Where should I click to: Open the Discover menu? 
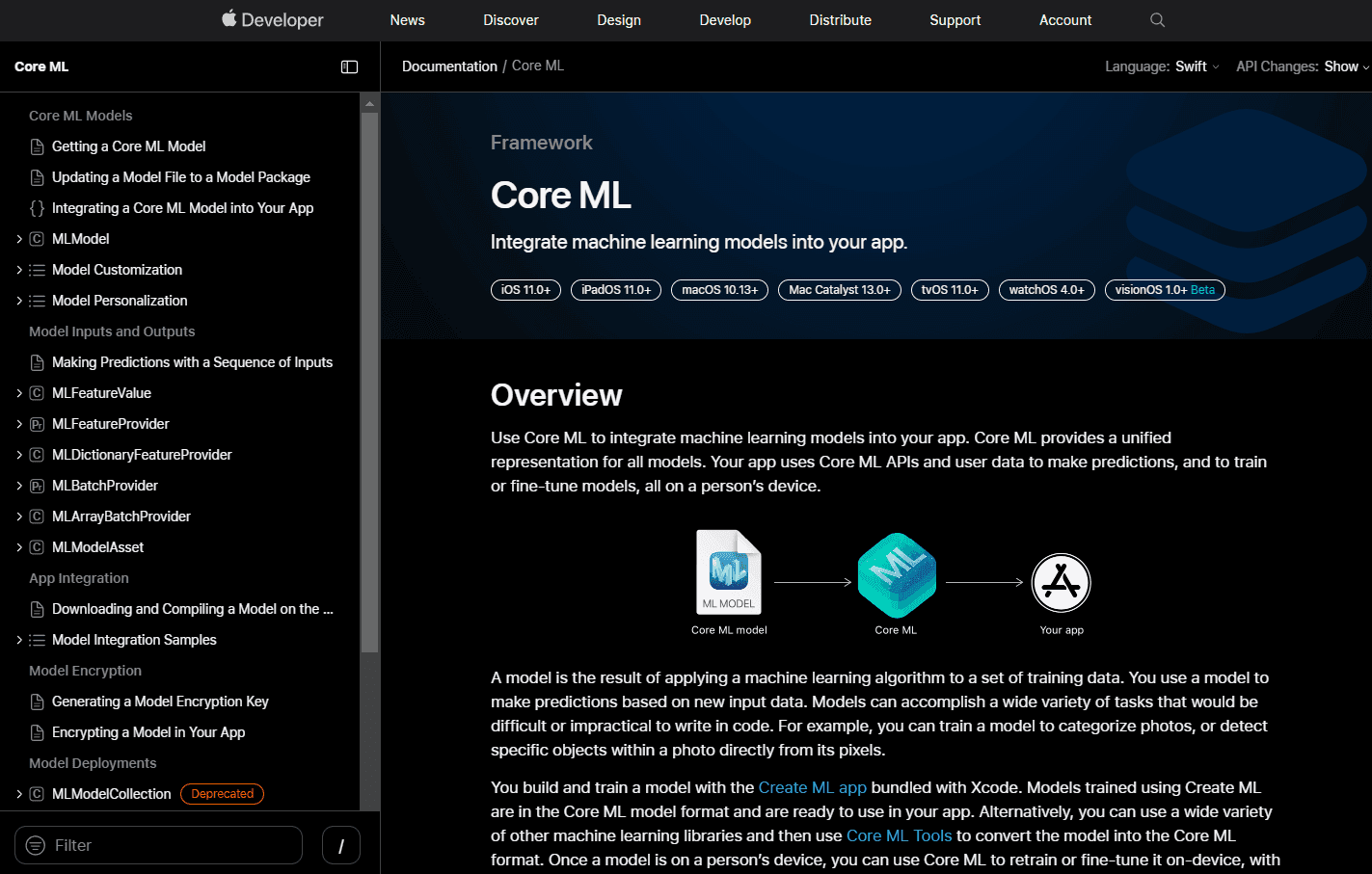(x=511, y=20)
